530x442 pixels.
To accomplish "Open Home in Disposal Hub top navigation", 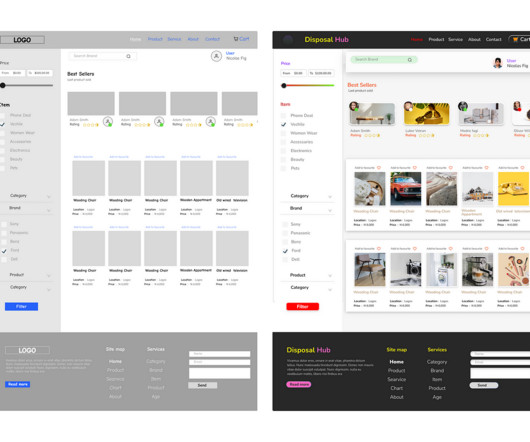I will 416,40.
